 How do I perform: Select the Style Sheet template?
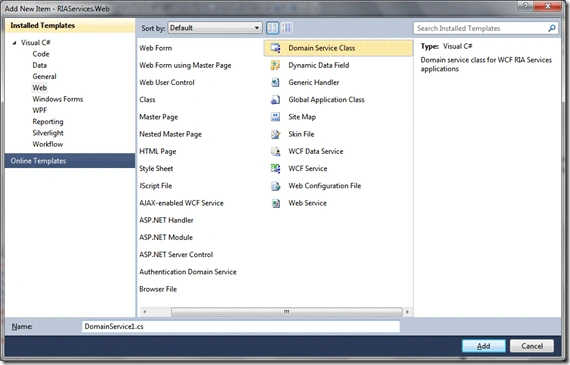156,169
